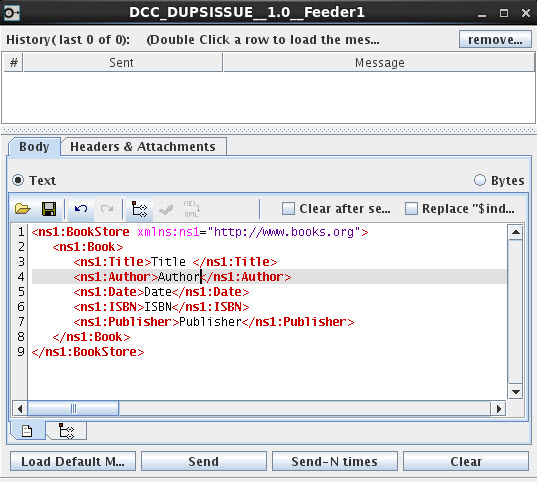Click the Load Default M... button
Viewport: 537px width, 482px height.
click(73, 461)
